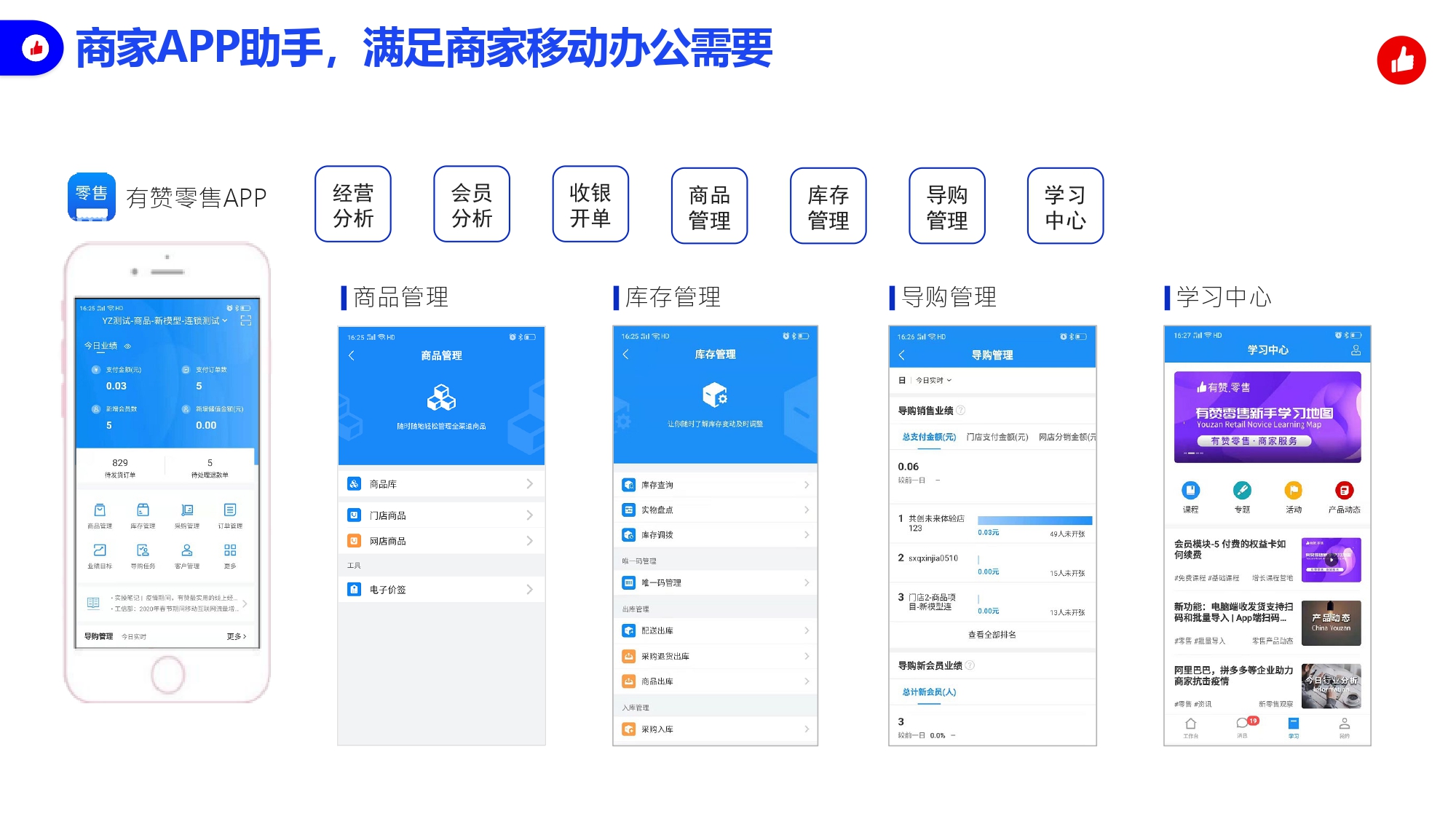
Task: Click the 导购管理 feature box
Action: [947, 206]
